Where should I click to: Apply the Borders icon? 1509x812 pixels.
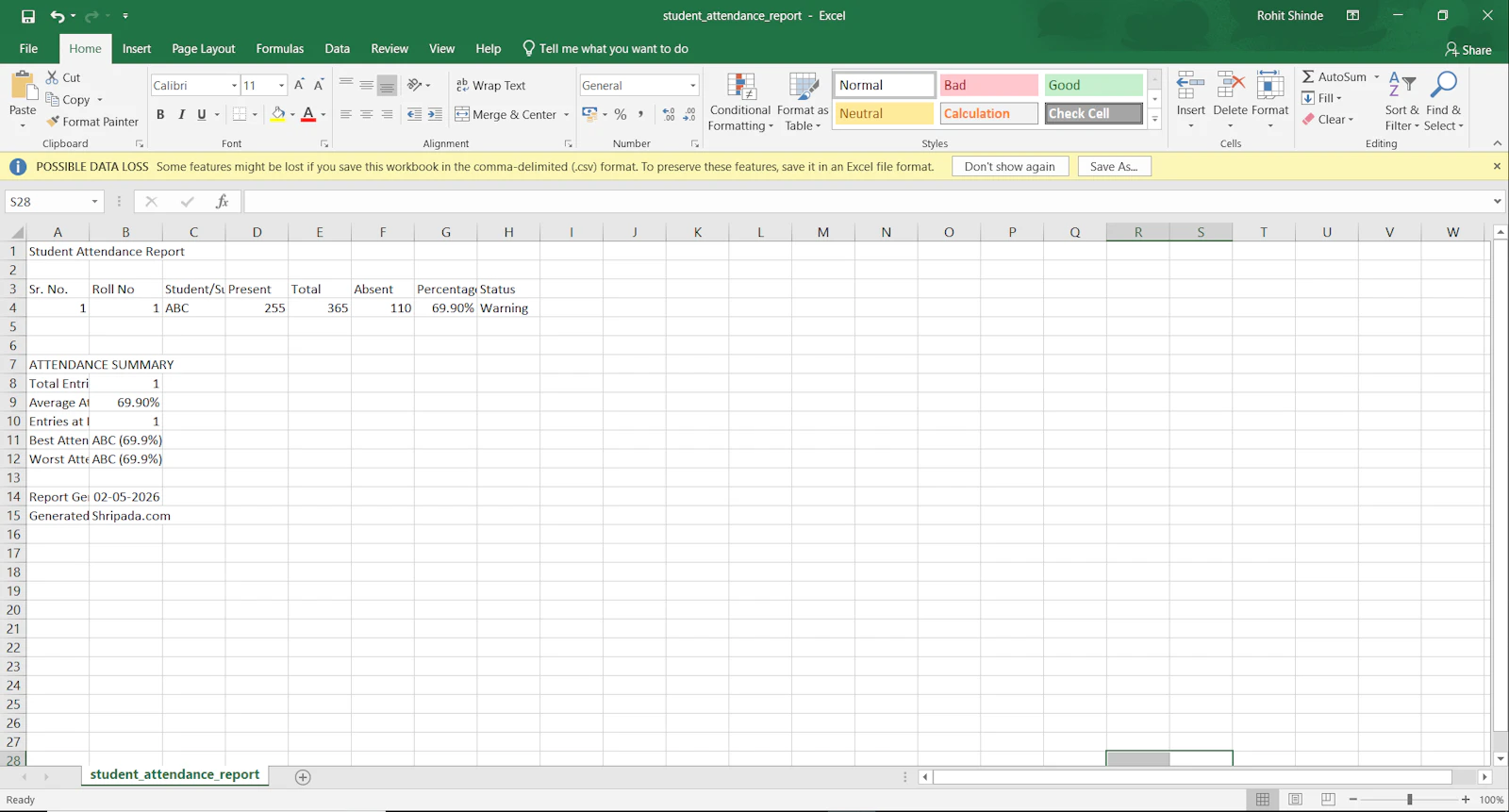240,114
